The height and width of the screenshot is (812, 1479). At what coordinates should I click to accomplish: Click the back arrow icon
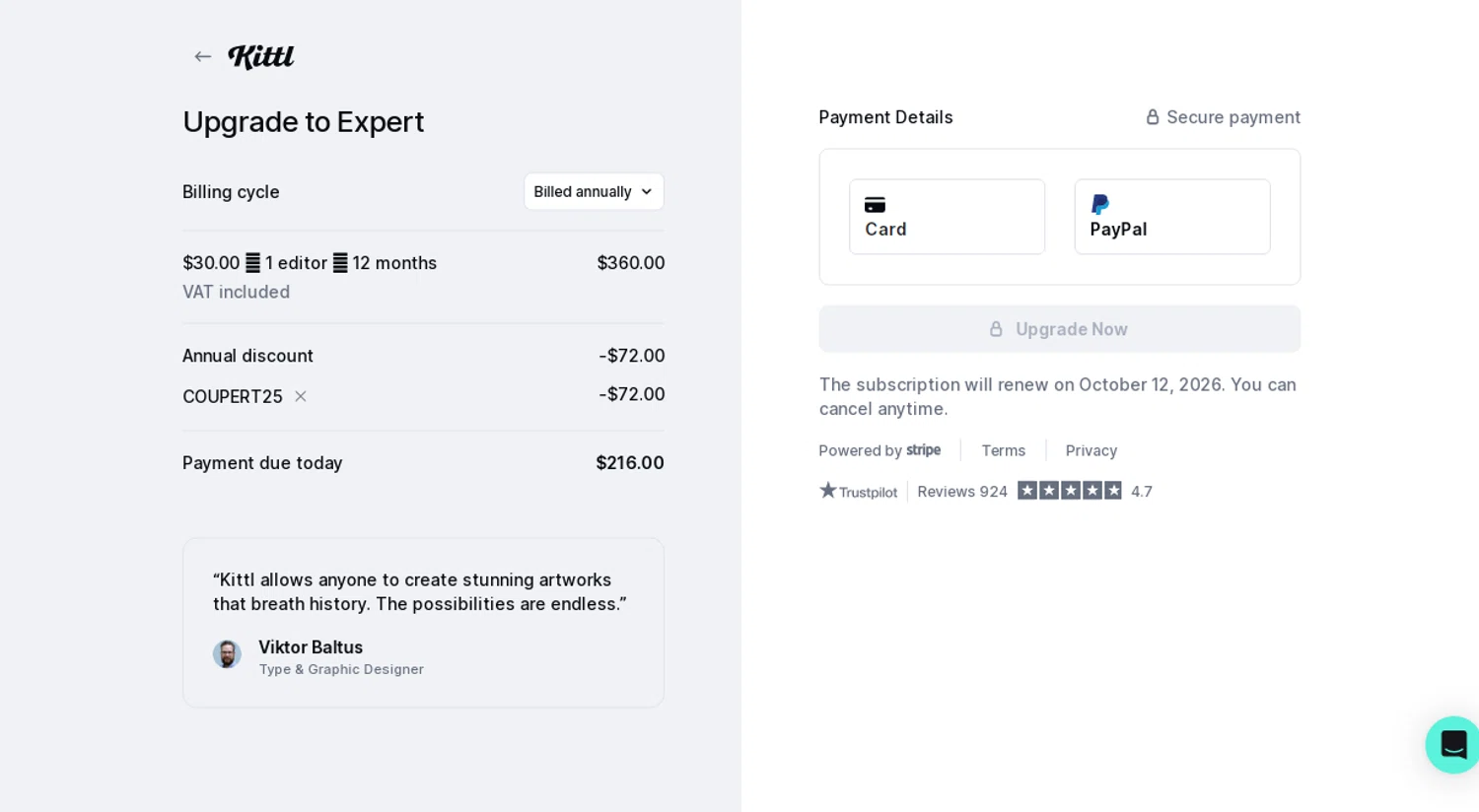[x=203, y=57]
